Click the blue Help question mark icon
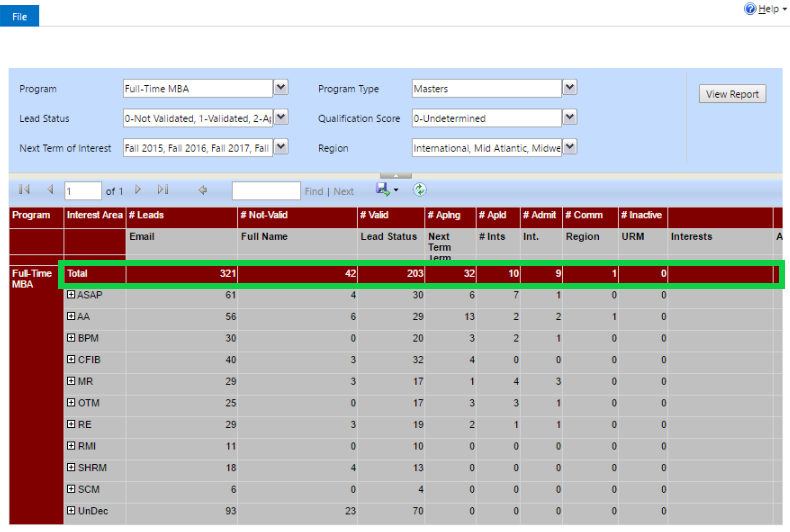The width and height of the screenshot is (790, 532). [750, 9]
